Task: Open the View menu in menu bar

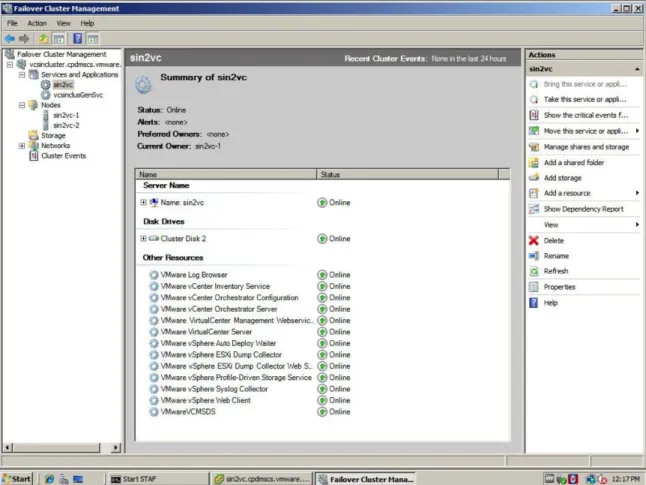Action: click(x=63, y=23)
